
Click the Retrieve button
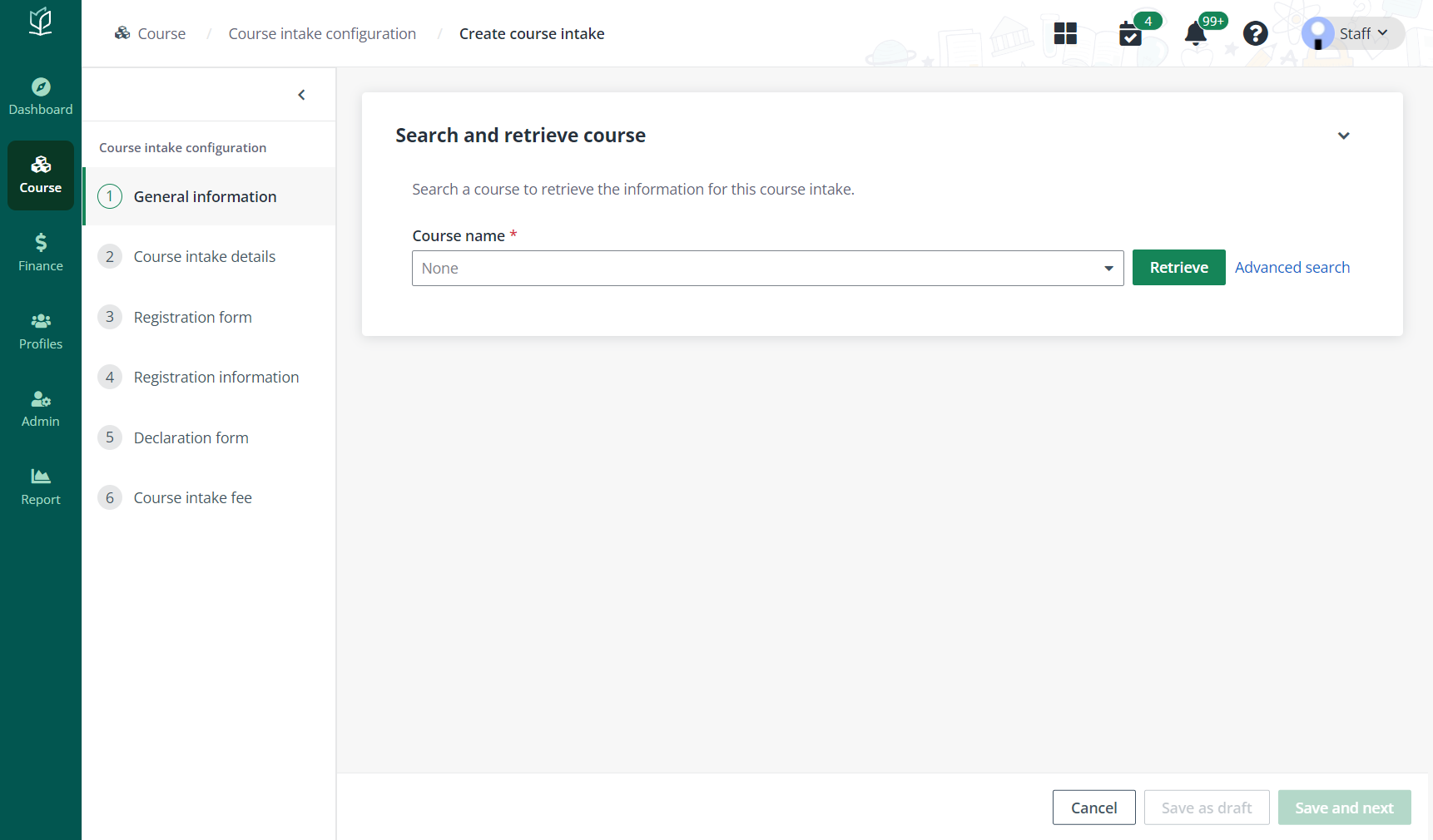tap(1178, 268)
